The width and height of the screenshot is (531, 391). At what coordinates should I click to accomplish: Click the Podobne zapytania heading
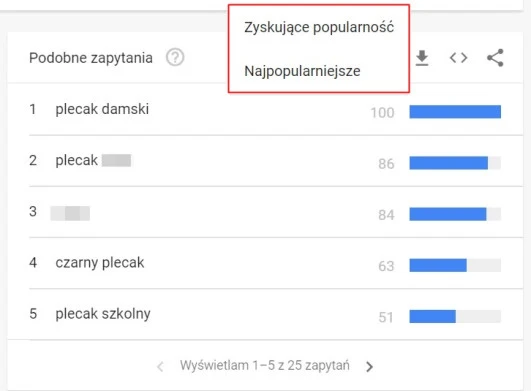pyautogui.click(x=91, y=58)
